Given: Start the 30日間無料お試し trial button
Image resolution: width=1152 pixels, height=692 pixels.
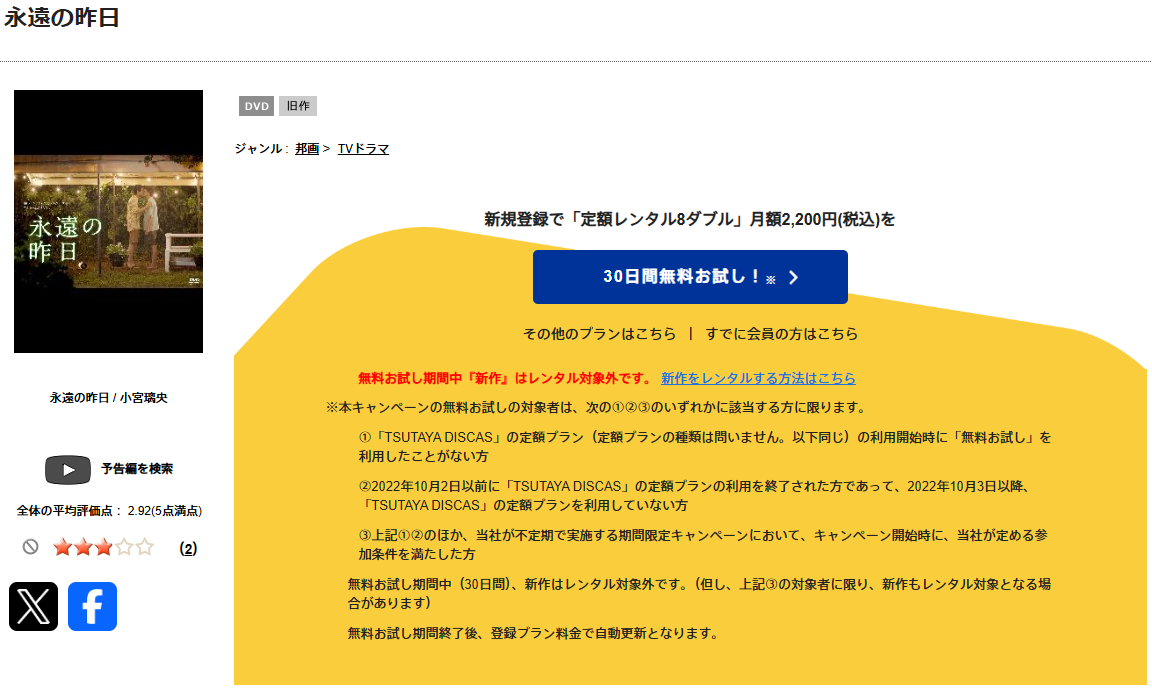Looking at the screenshot, I should coord(690,277).
